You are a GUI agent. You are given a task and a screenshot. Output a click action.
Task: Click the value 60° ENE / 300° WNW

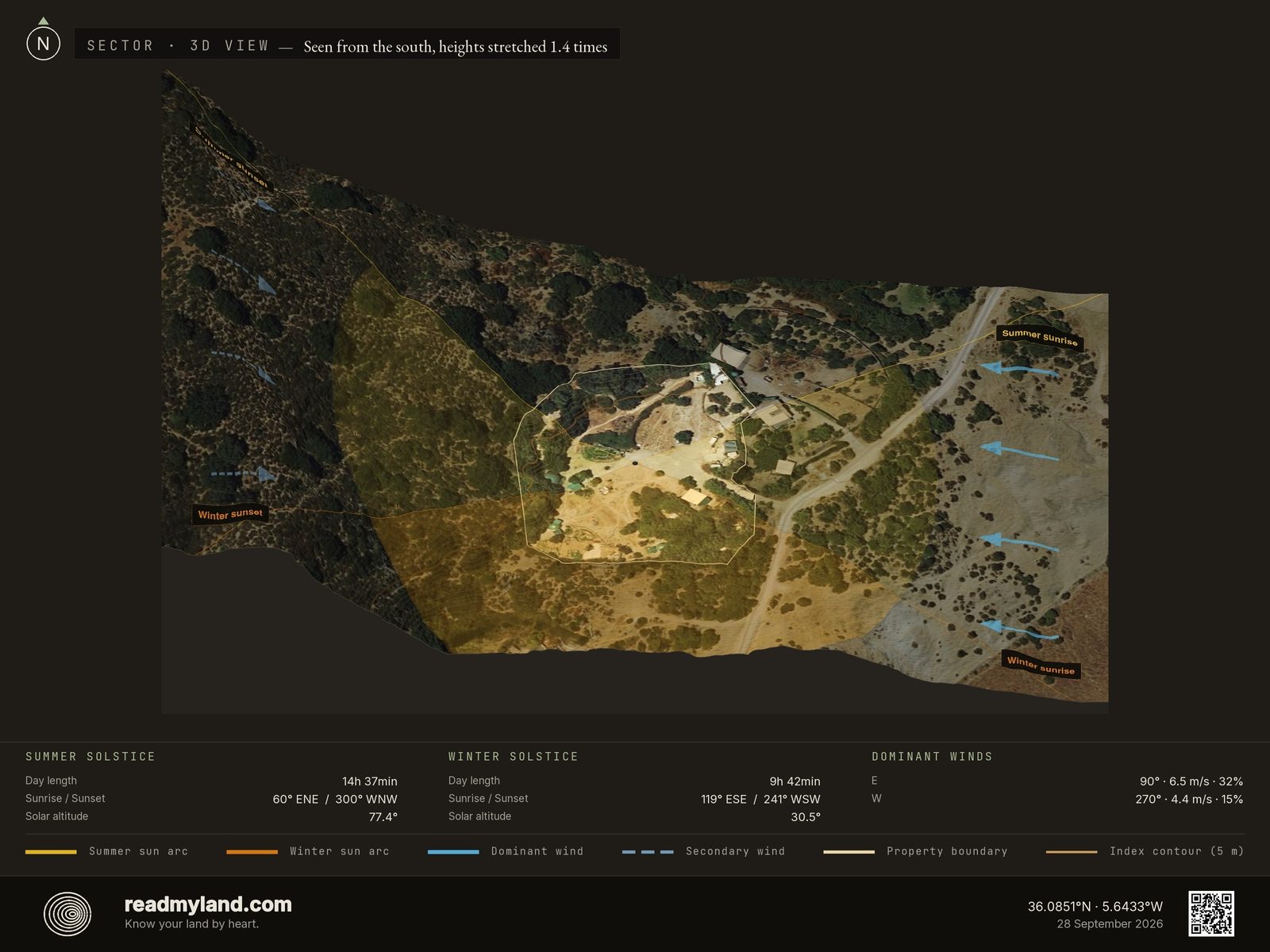pos(335,799)
